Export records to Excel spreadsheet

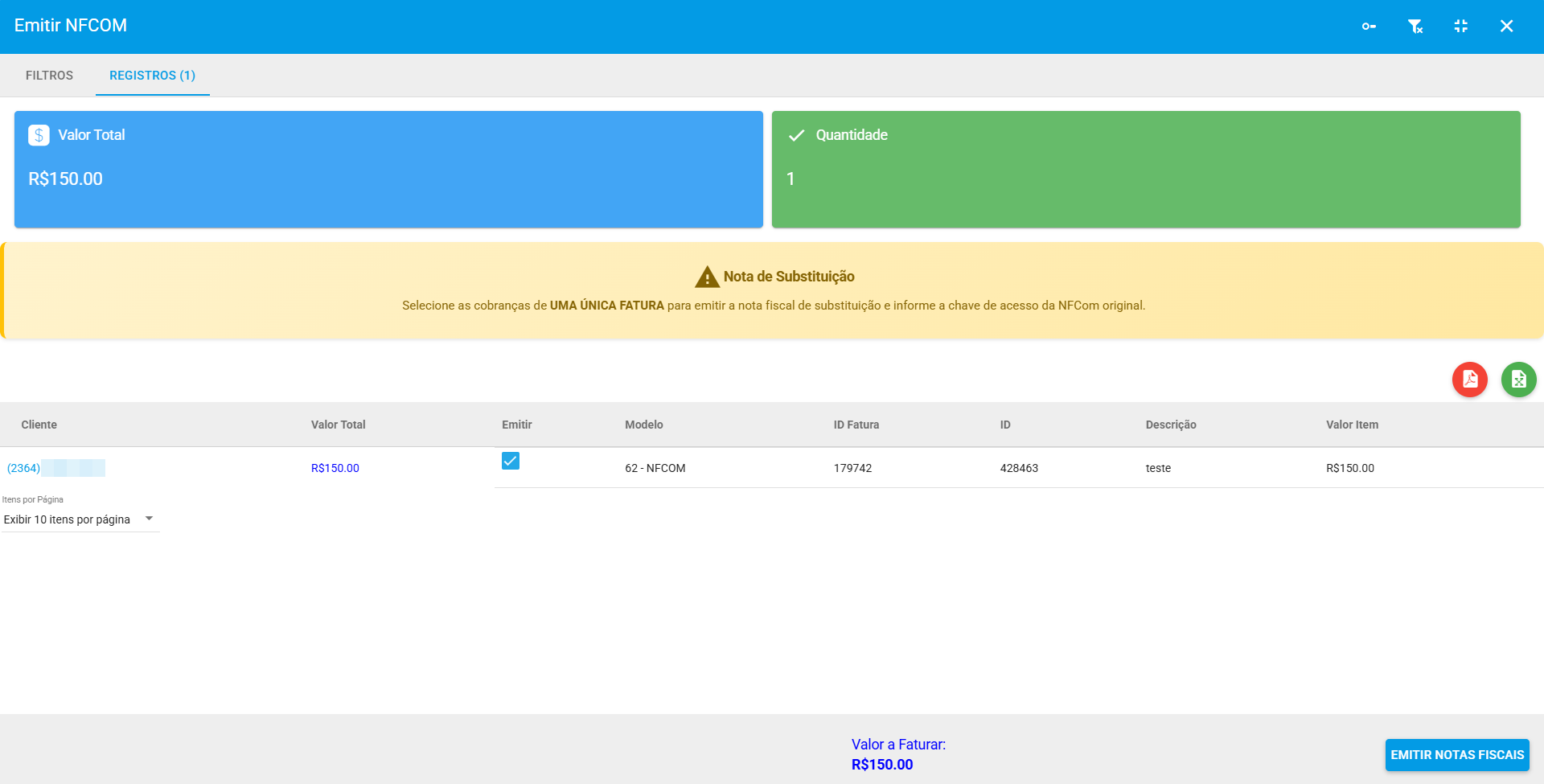(1519, 380)
